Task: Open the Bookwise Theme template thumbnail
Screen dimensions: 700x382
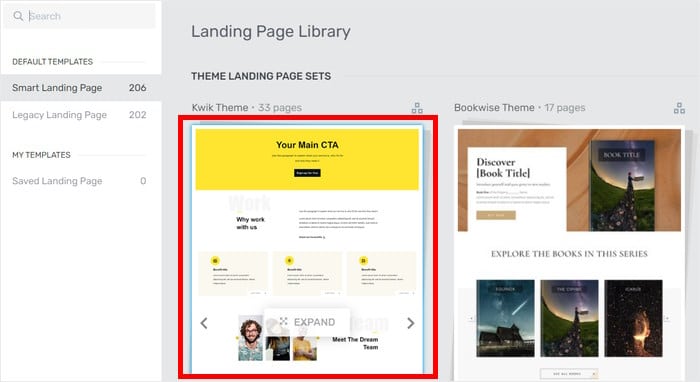Action: pos(570,253)
